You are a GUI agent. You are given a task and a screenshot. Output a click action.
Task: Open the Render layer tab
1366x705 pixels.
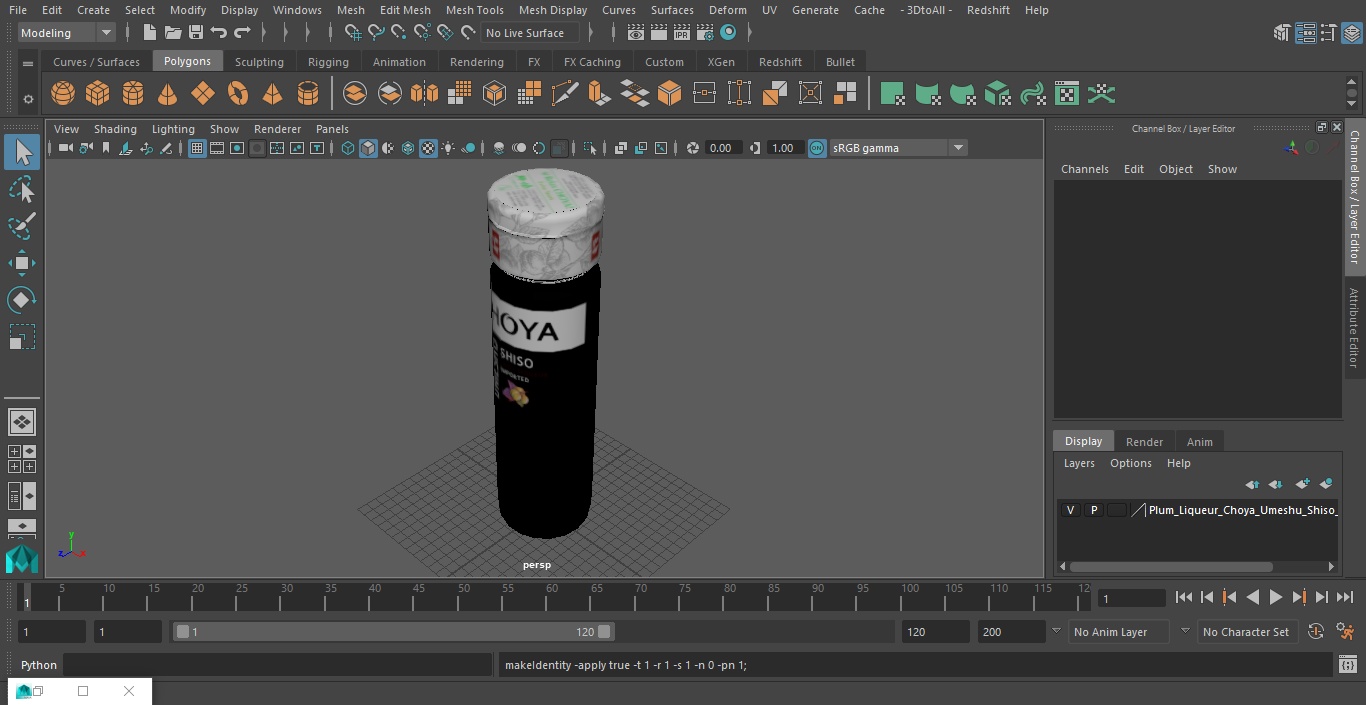[x=1144, y=442]
